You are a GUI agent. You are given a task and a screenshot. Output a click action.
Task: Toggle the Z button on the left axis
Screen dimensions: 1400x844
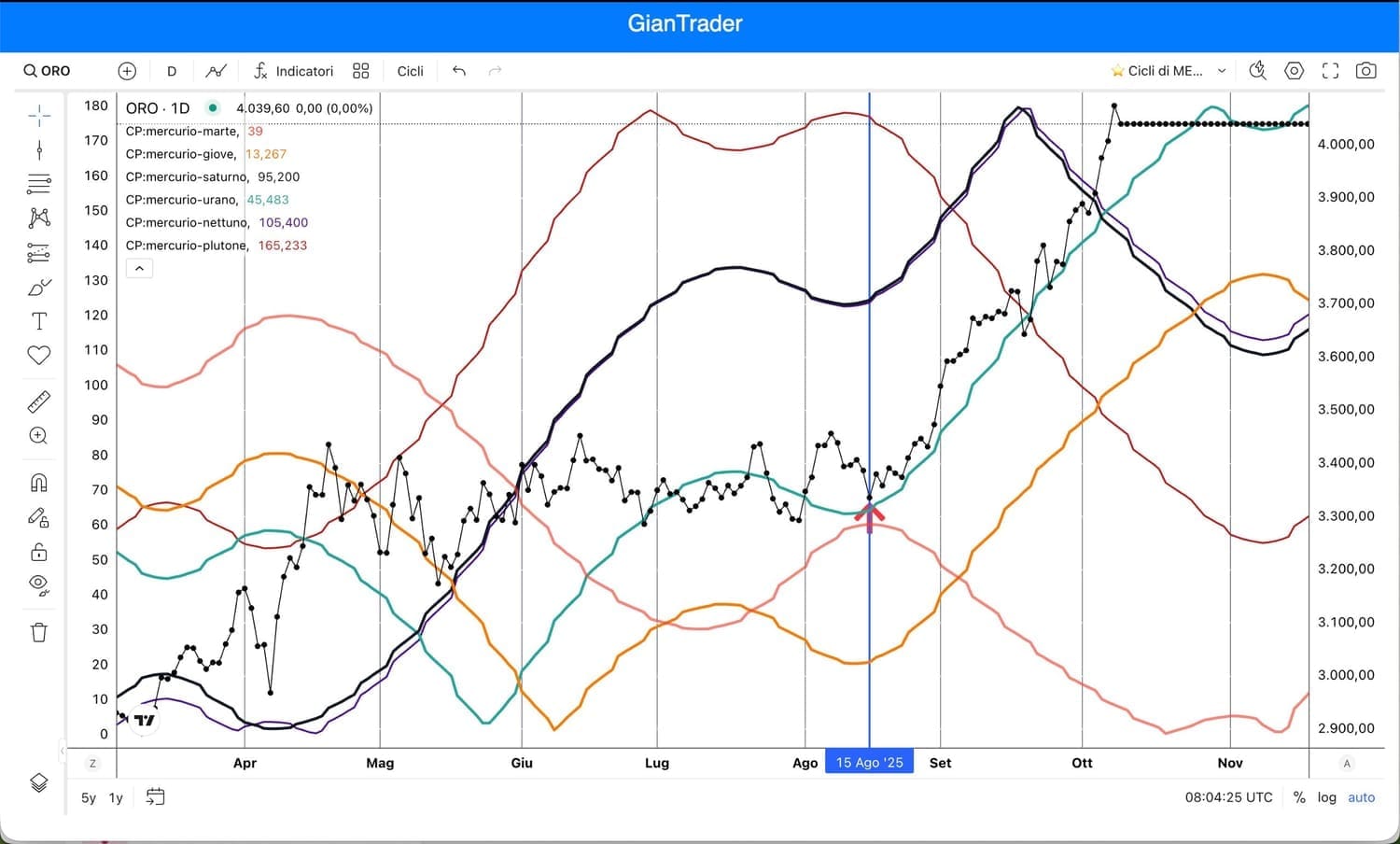click(92, 764)
